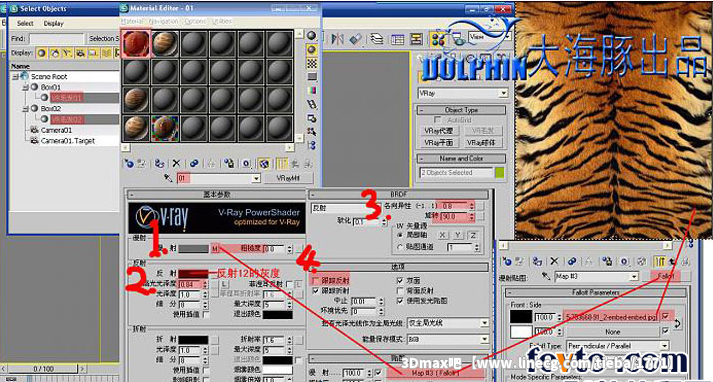Click Mirror tool icon in main toolbar

coord(337,39)
